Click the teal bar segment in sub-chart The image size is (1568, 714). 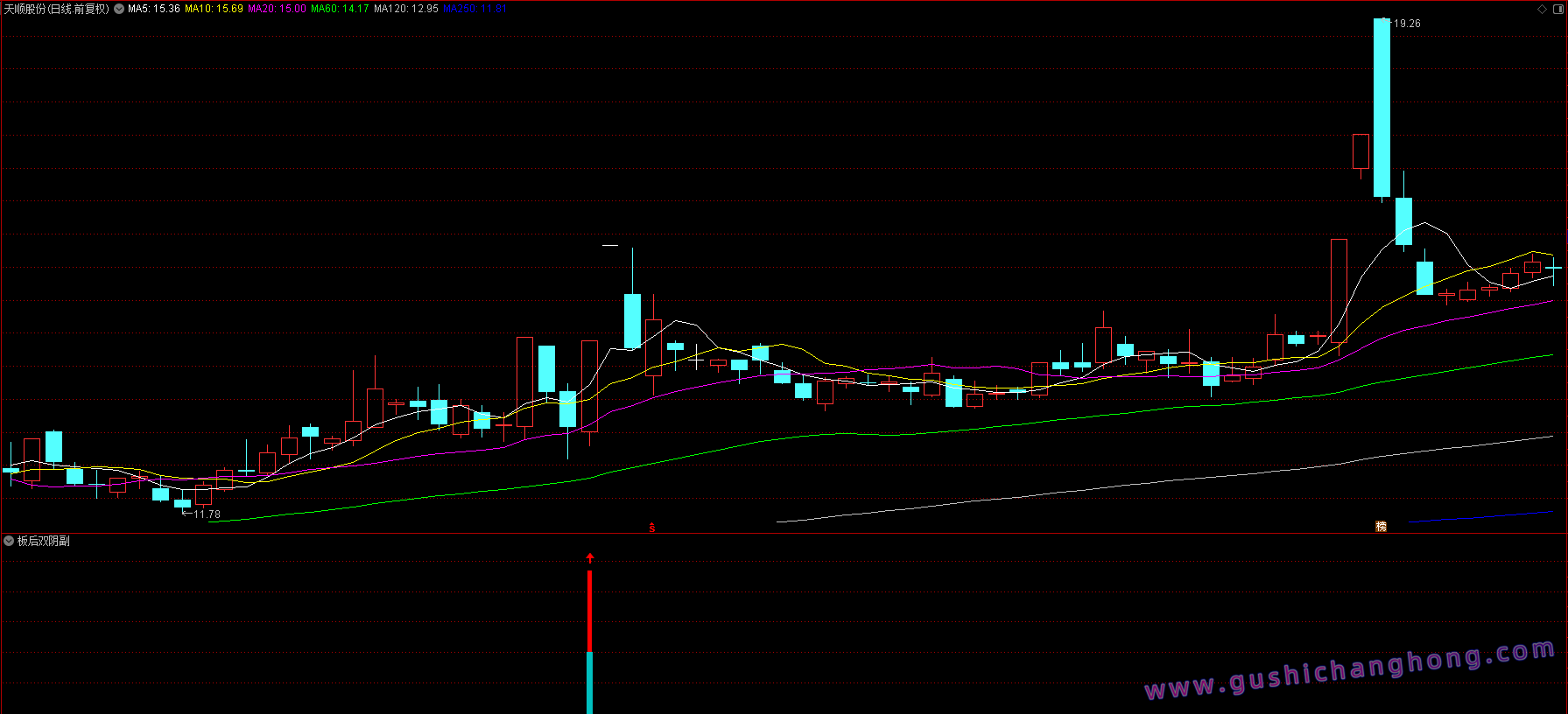(589, 682)
